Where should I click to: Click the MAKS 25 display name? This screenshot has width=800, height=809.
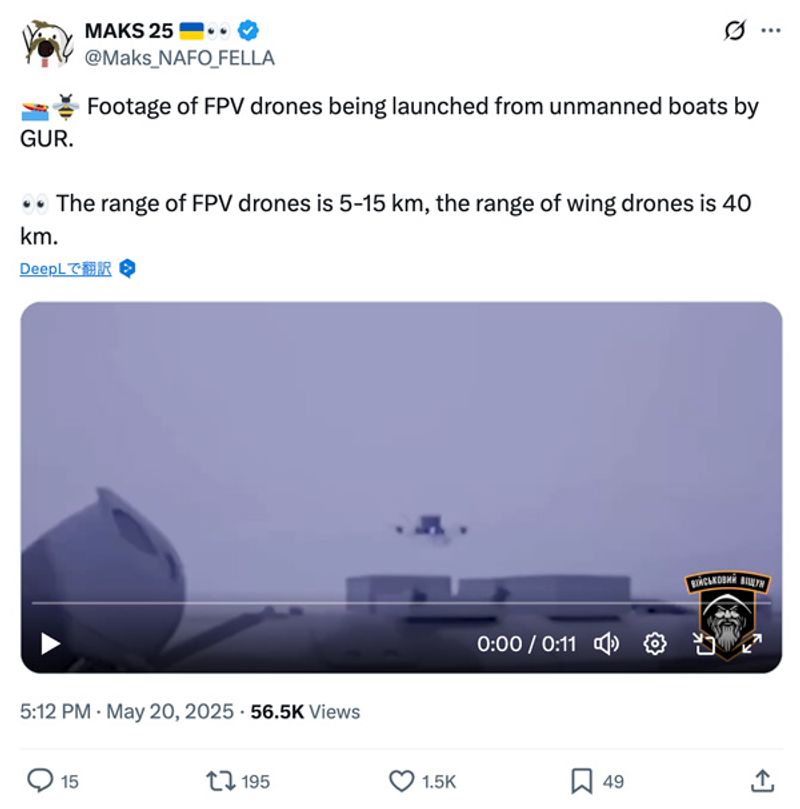pyautogui.click(x=127, y=31)
